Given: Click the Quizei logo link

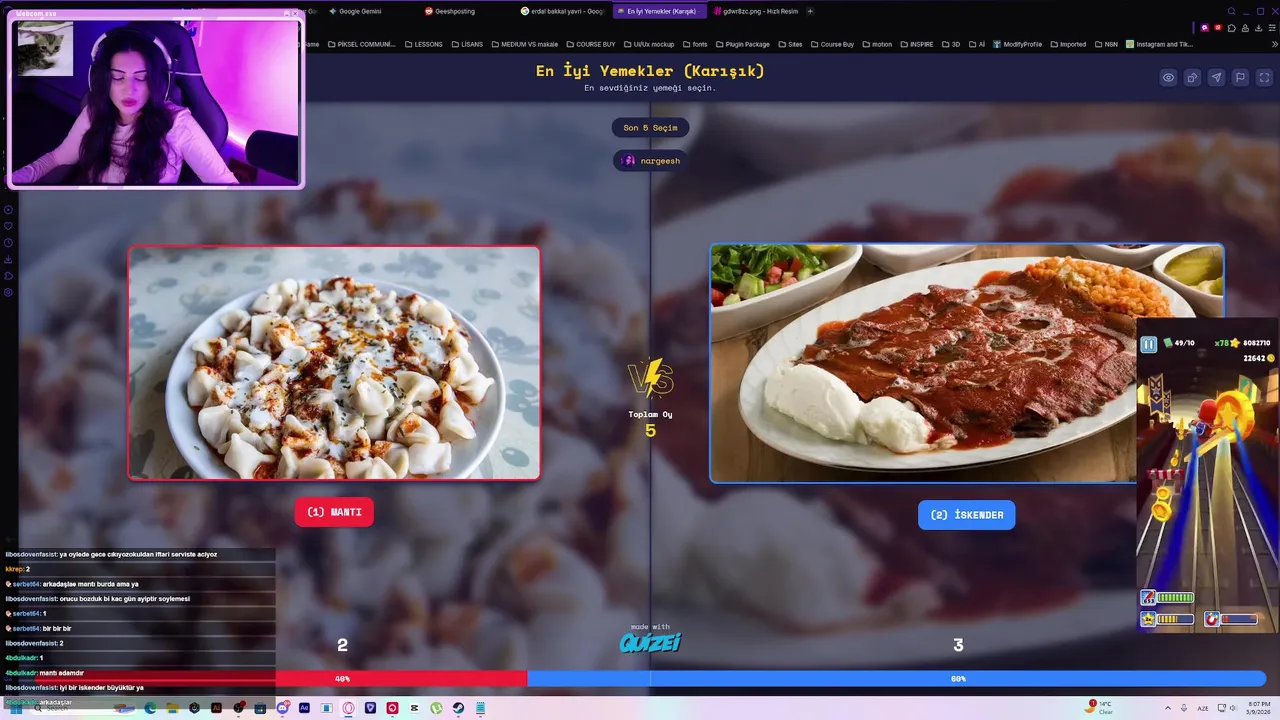Looking at the screenshot, I should (650, 642).
